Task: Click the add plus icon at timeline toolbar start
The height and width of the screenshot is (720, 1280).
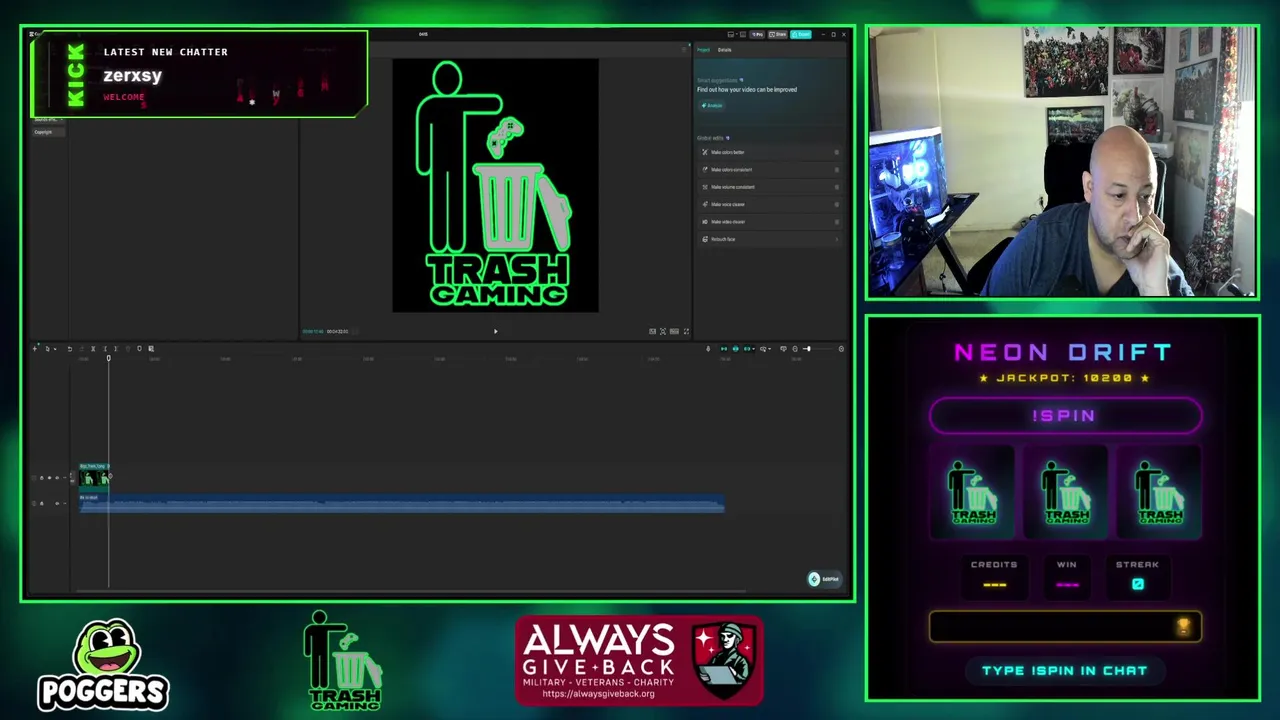Action: 35,348
